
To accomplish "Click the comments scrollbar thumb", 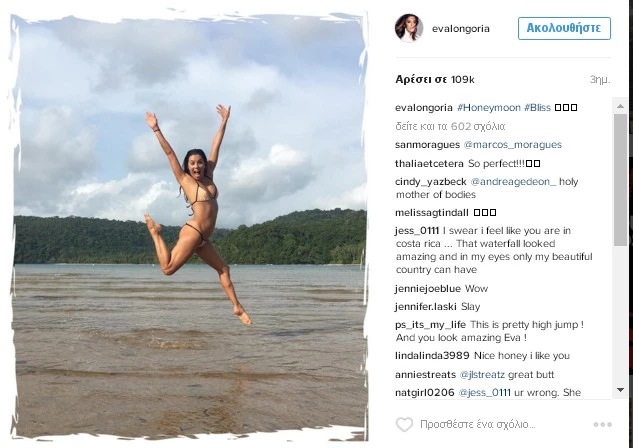I will pos(620,180).
